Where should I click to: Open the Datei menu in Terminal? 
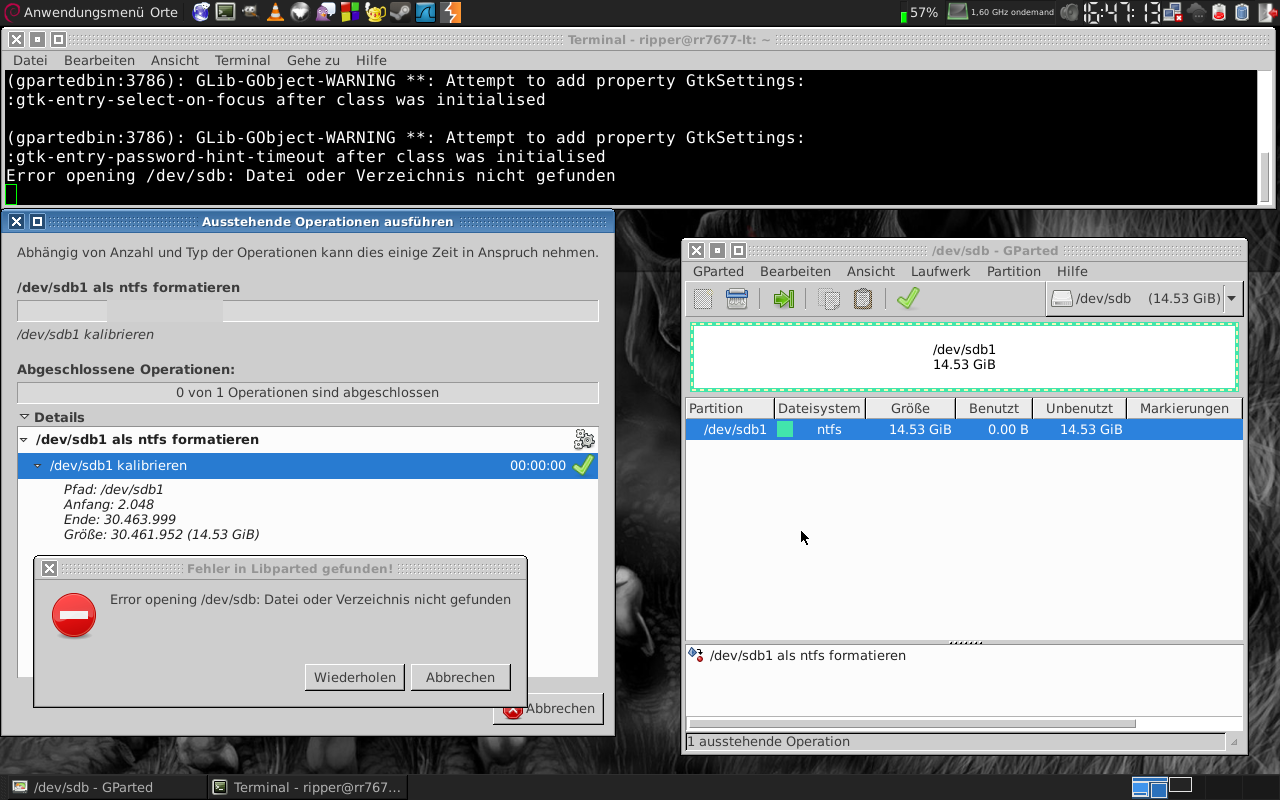click(x=30, y=60)
